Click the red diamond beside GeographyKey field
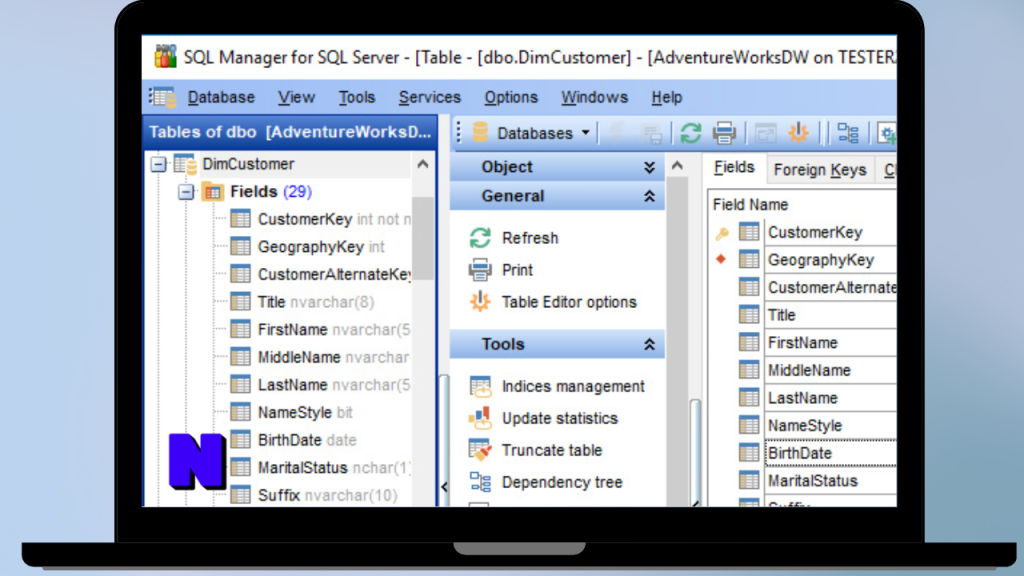1024x576 pixels. pyautogui.click(x=721, y=259)
